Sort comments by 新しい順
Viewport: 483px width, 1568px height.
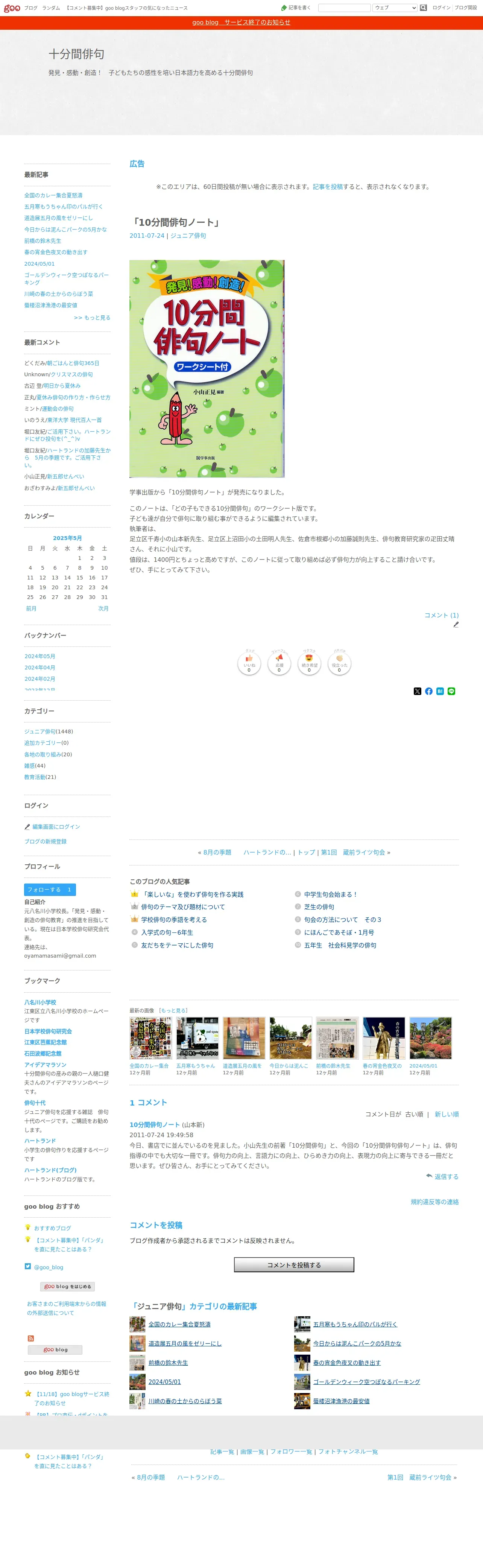click(447, 1115)
